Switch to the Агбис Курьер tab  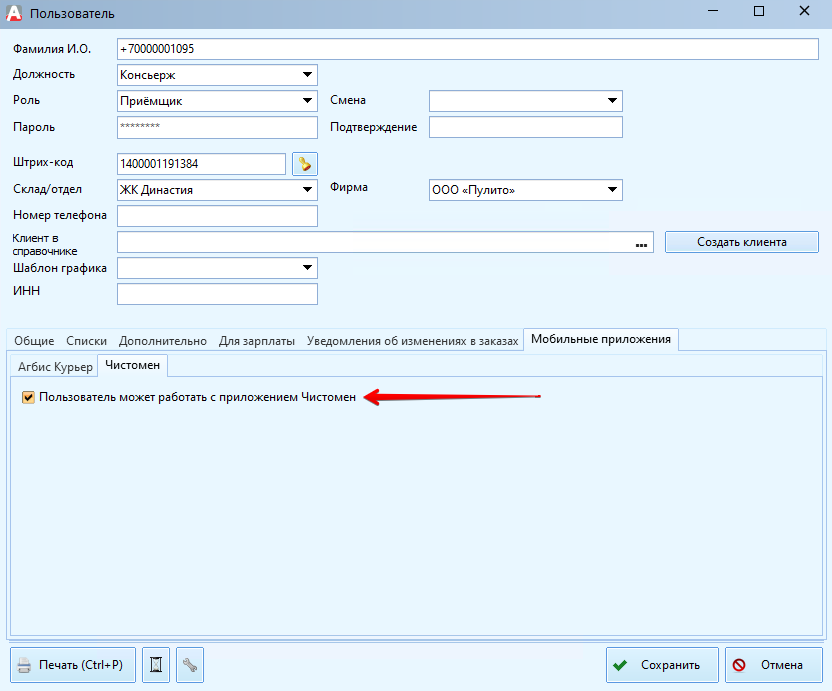point(55,367)
